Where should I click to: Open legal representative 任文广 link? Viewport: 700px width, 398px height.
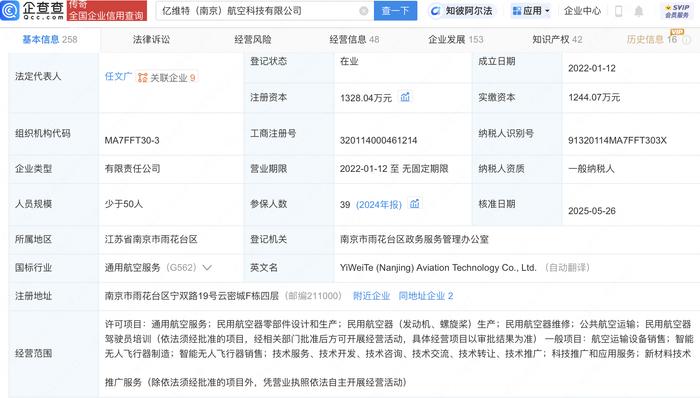pyautogui.click(x=118, y=77)
